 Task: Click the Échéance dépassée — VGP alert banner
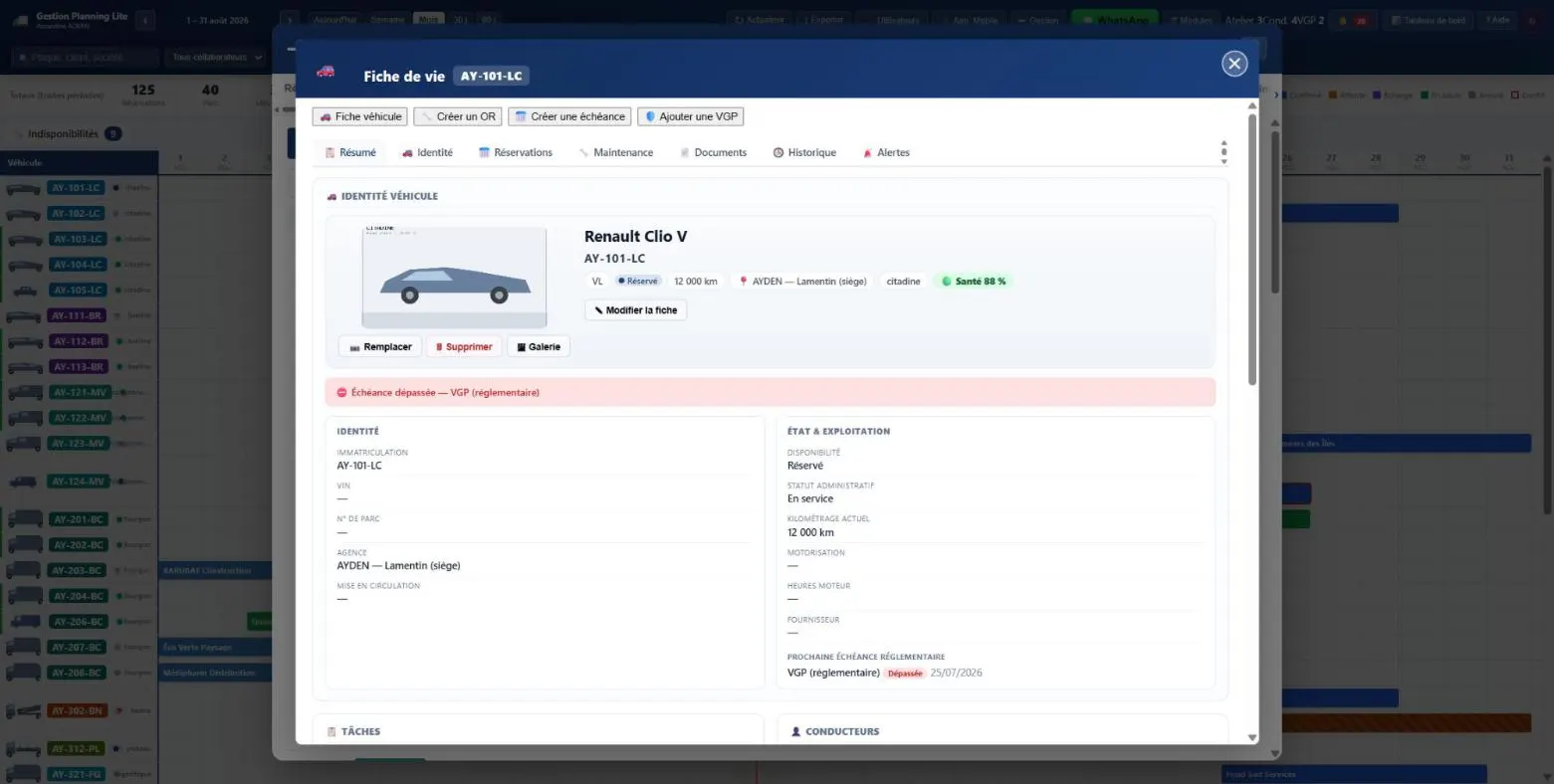point(770,392)
